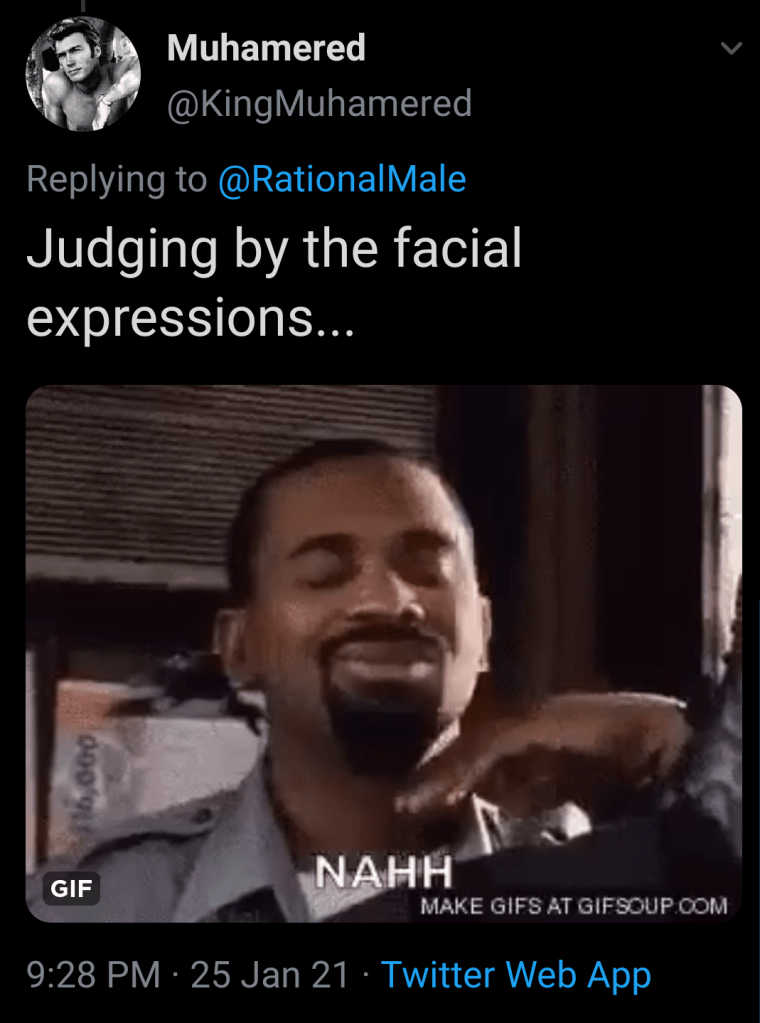Screen dimensions: 760x1023
Task: Open the @KingMuhamered handle profile
Action: click(x=320, y=104)
